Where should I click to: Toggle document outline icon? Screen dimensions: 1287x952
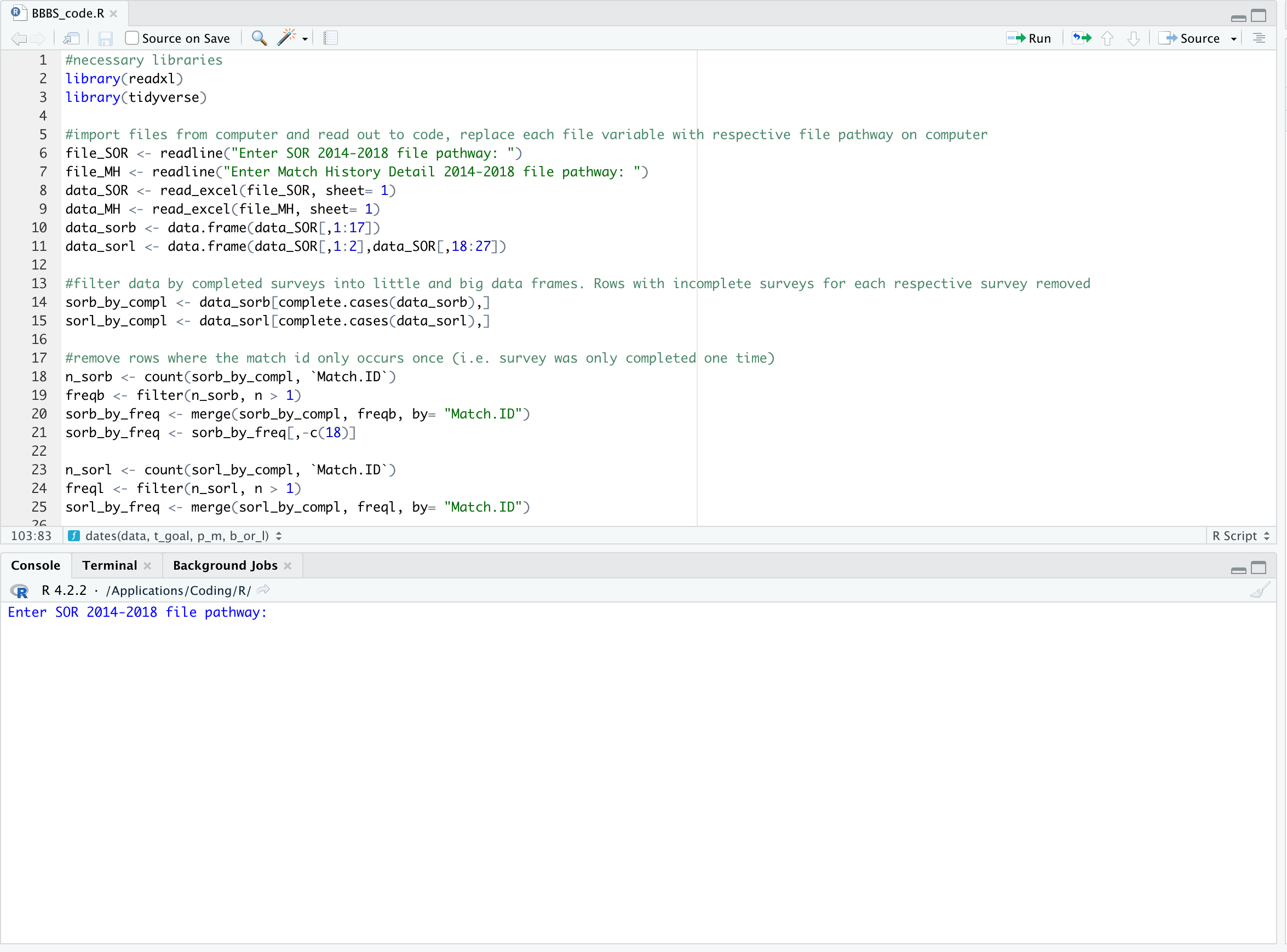click(x=1260, y=38)
